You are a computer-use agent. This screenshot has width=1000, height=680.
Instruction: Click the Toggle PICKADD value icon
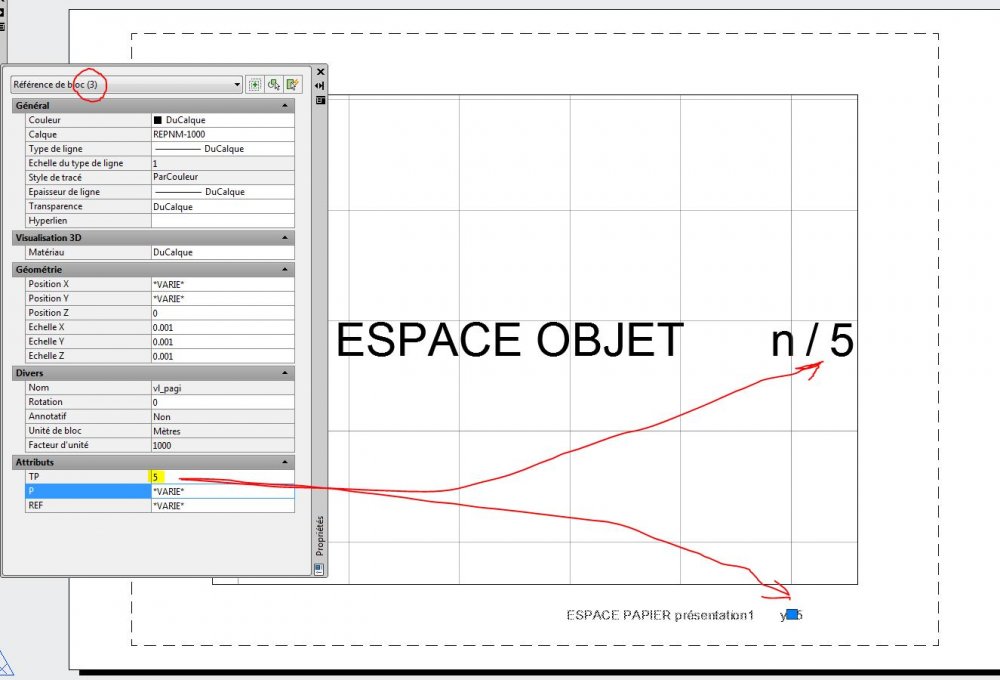click(x=254, y=84)
